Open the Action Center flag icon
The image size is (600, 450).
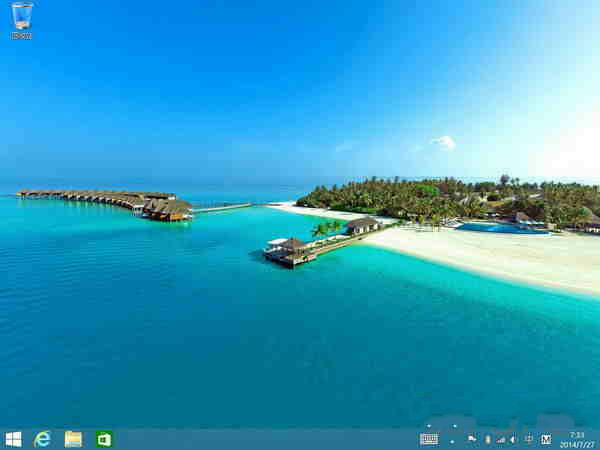[472, 439]
